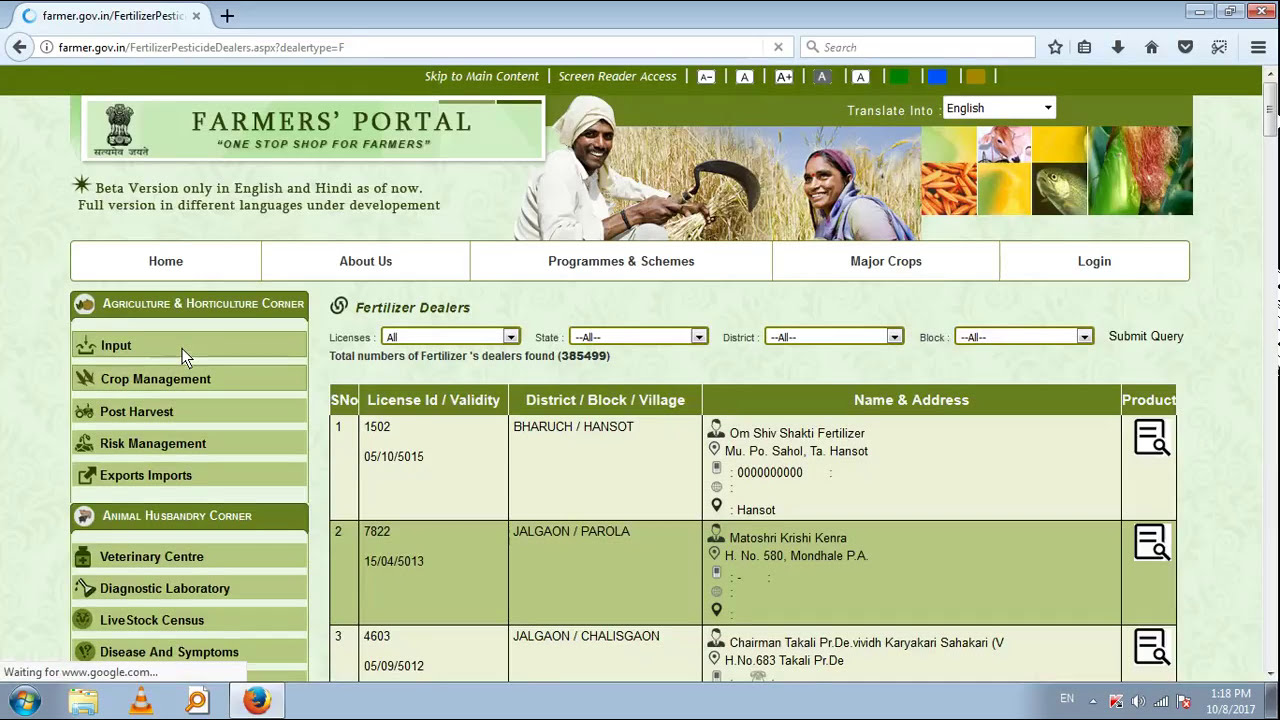
Task: Click the volume speaker tray icon
Action: click(1139, 701)
